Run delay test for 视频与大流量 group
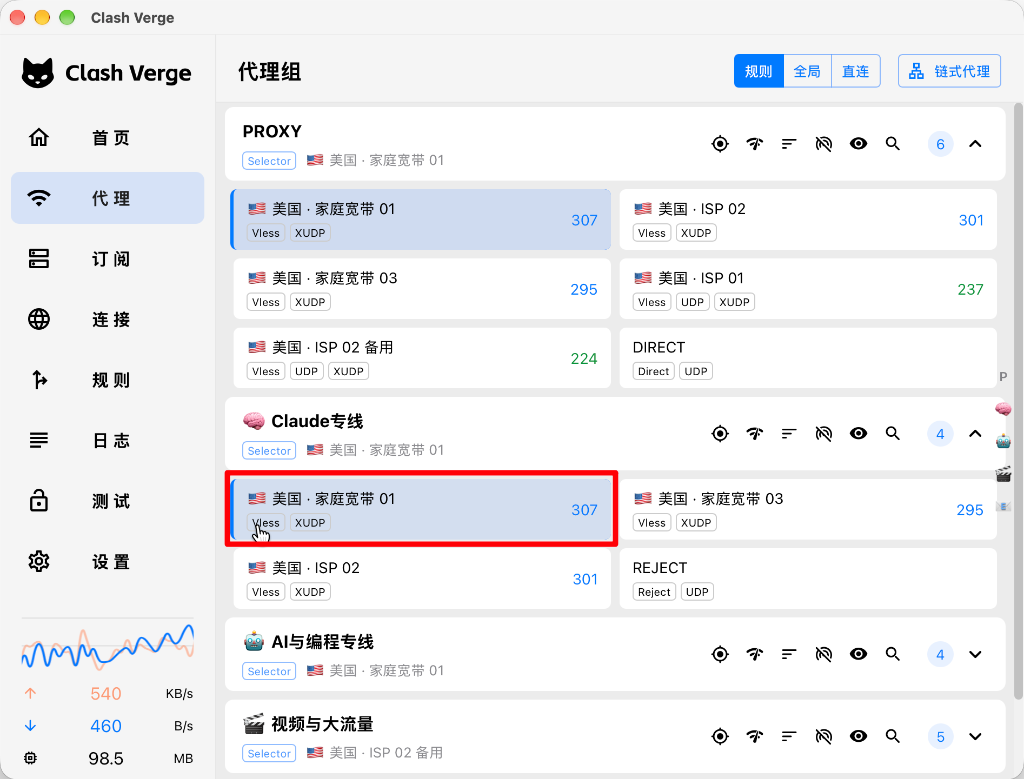1024x779 pixels. point(754,737)
